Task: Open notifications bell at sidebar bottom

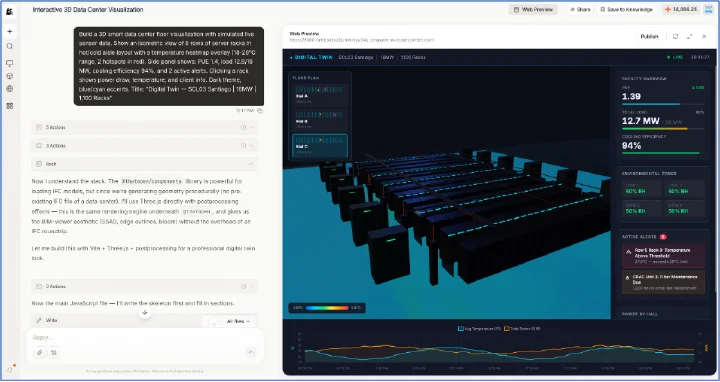Action: tap(10, 370)
